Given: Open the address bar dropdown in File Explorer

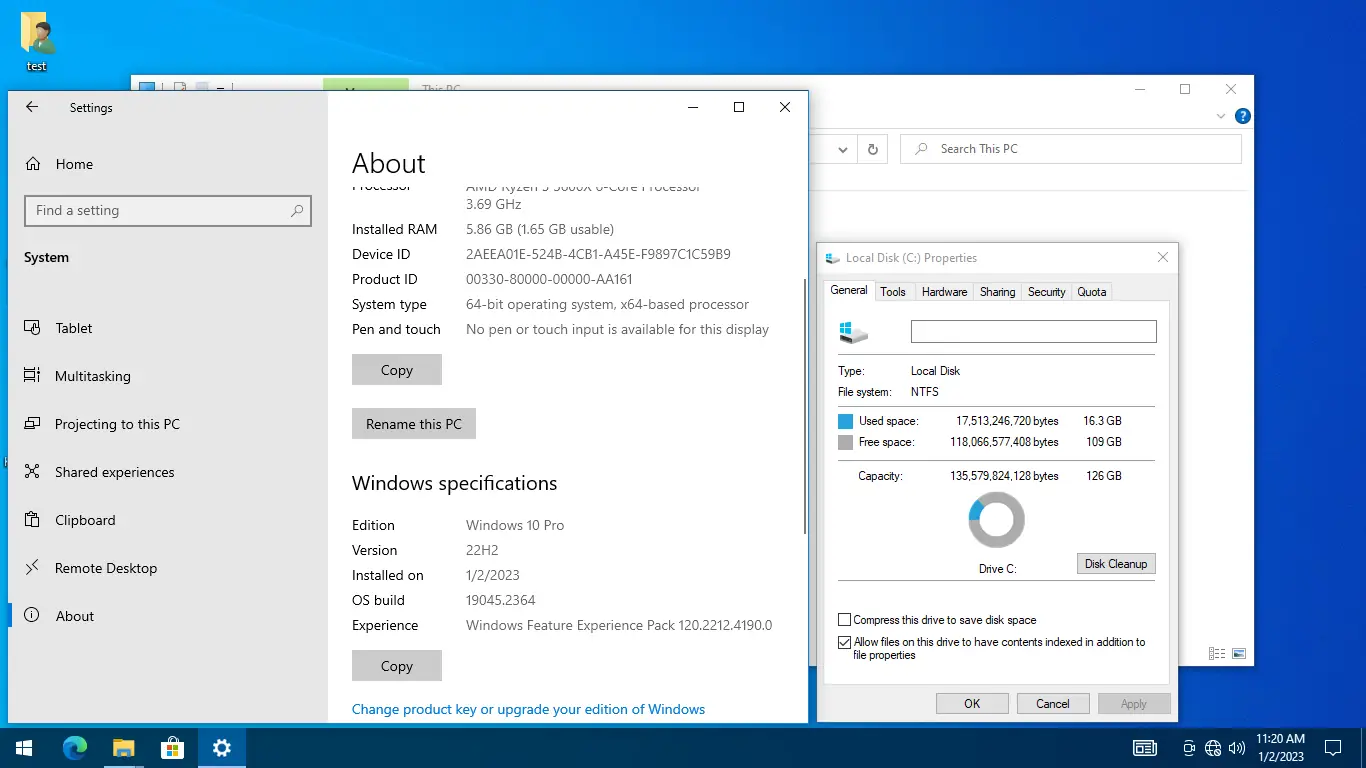Looking at the screenshot, I should (842, 148).
